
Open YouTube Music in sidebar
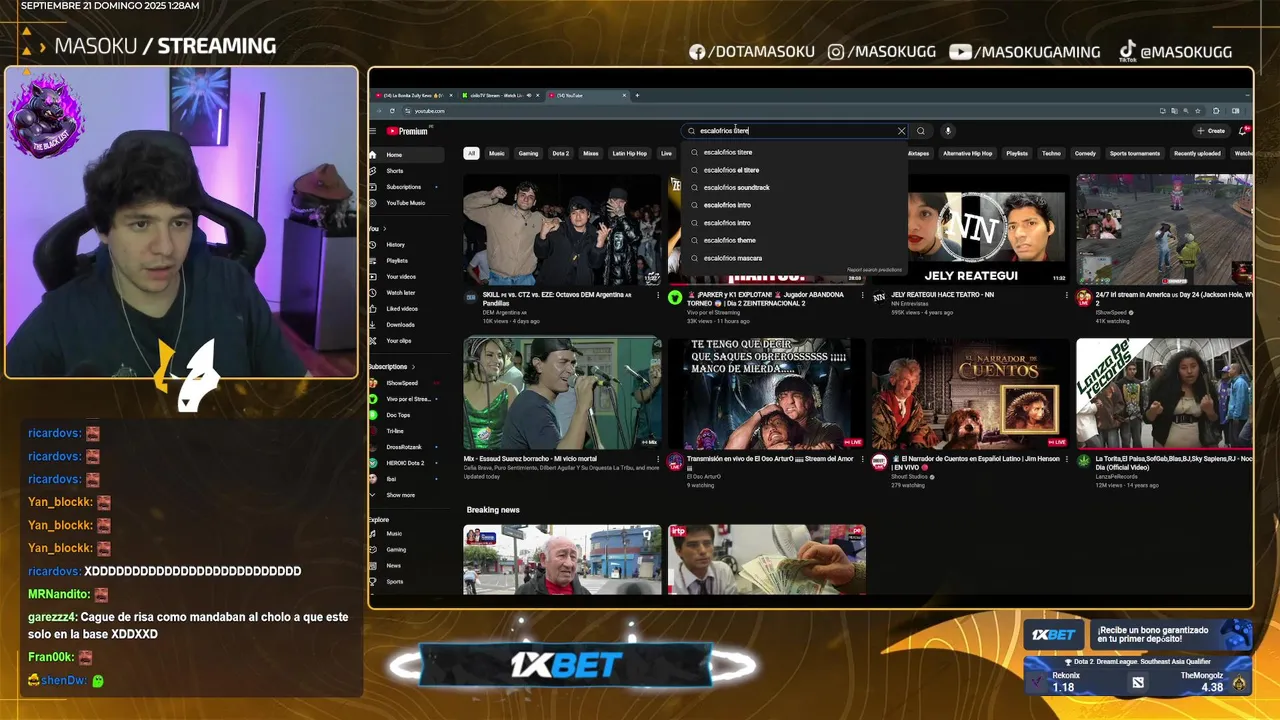coord(406,203)
